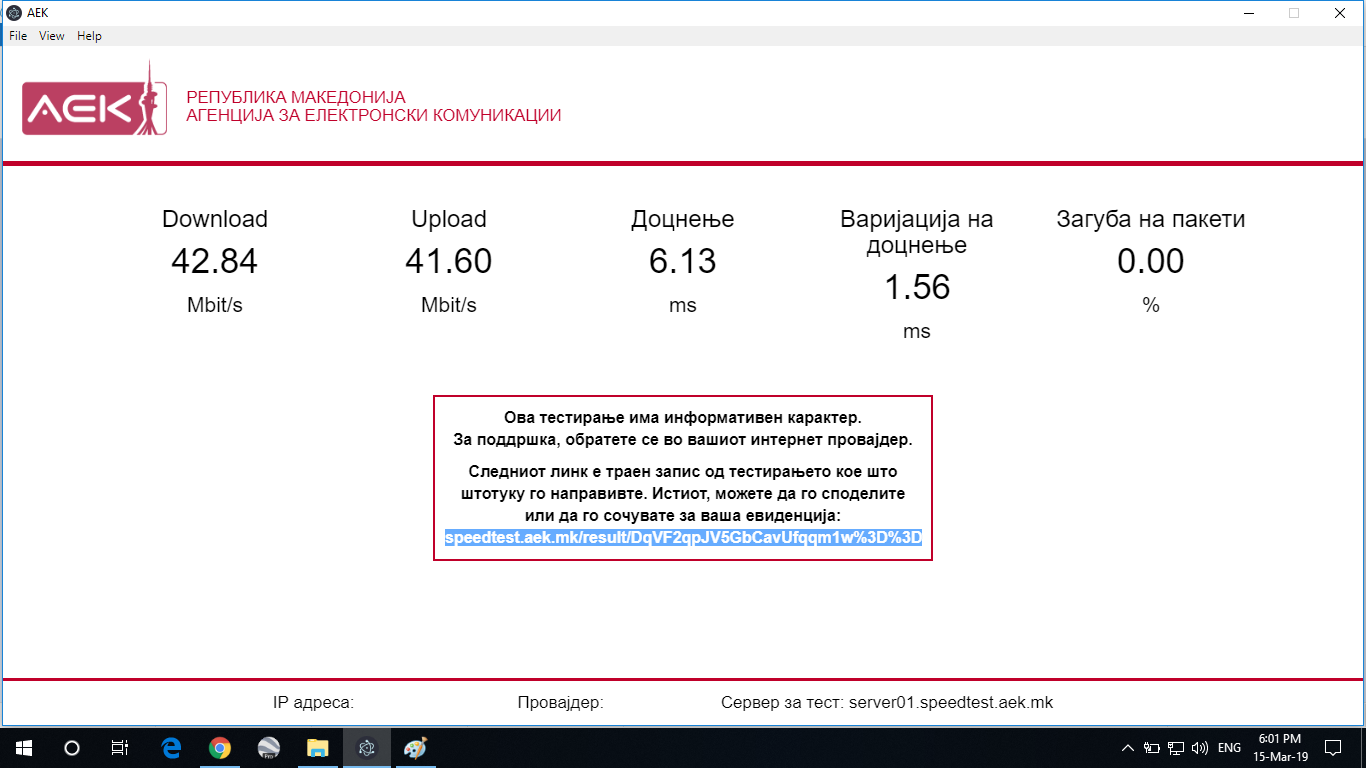The image size is (1366, 768).
Task: Open the Action Center notifications
Action: [x=1333, y=747]
